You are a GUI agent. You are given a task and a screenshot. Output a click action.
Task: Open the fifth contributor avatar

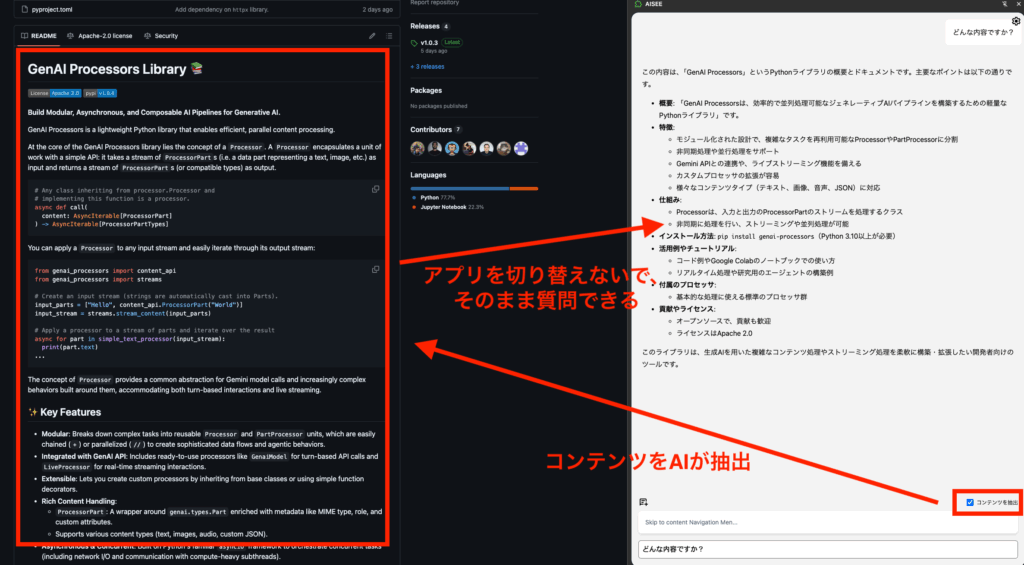coord(486,148)
